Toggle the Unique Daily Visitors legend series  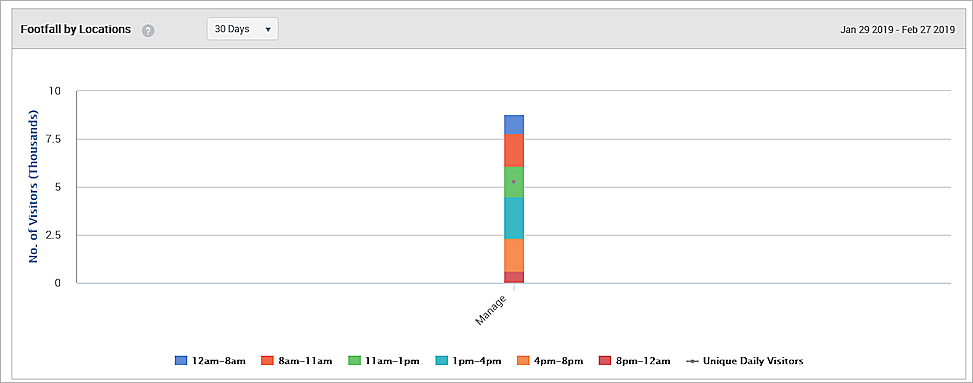pos(745,361)
